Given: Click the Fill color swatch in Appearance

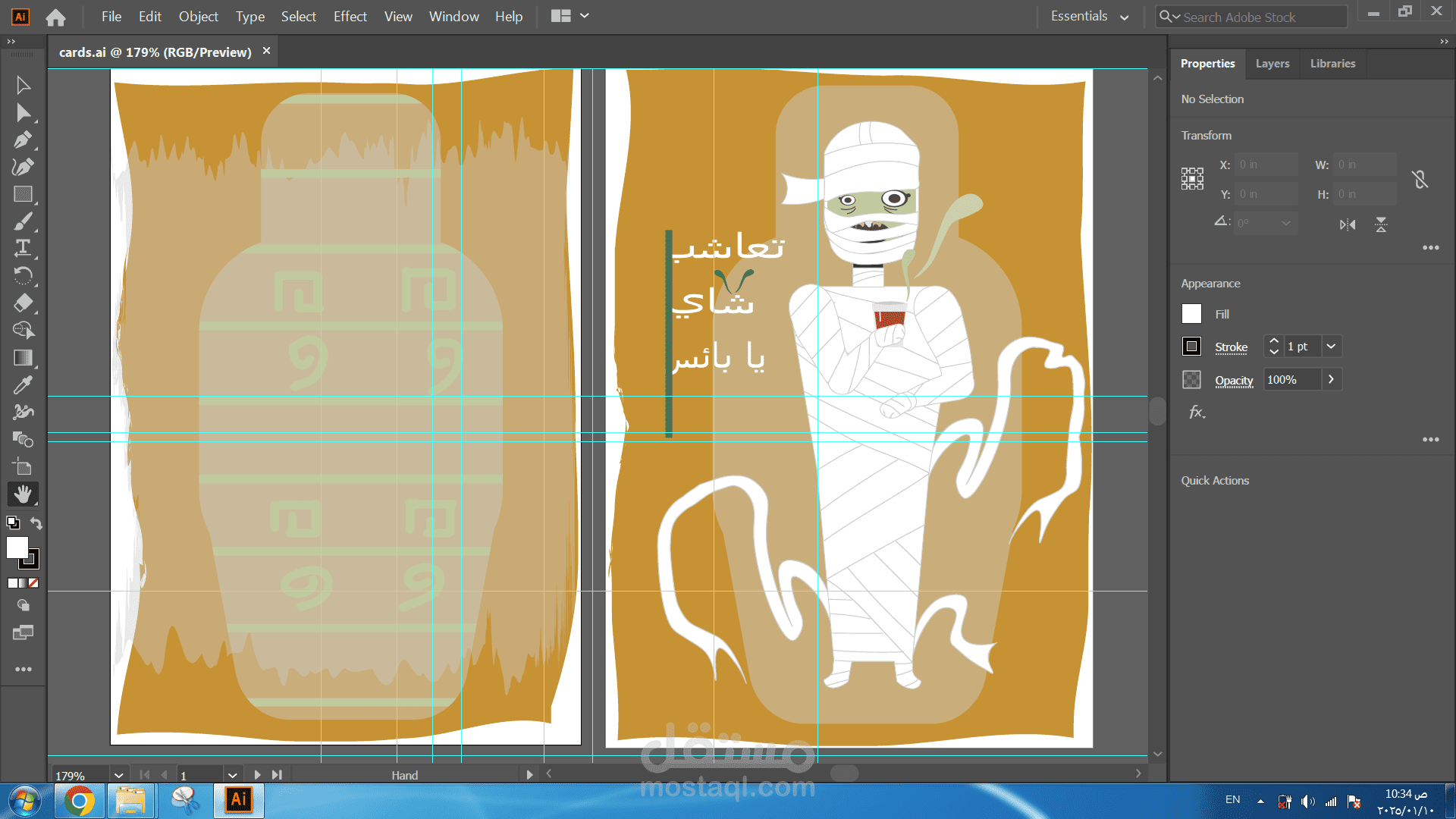Looking at the screenshot, I should coord(1191,314).
